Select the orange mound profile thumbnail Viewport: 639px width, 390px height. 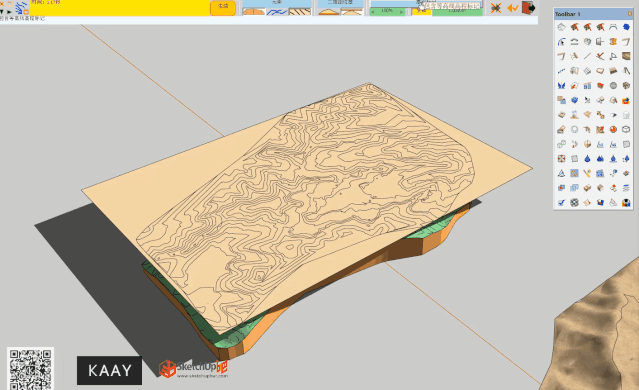(x=329, y=12)
